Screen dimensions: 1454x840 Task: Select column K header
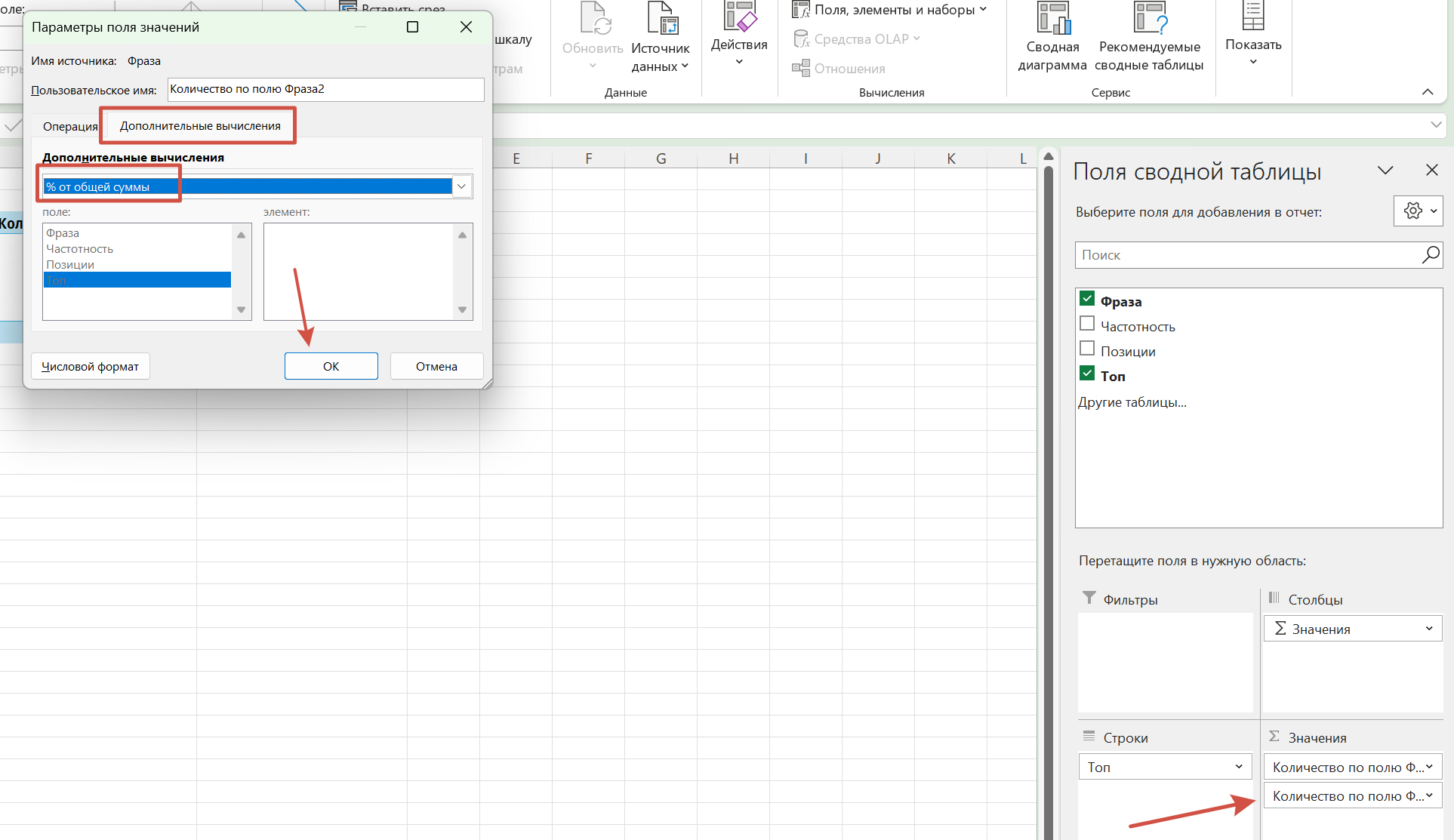click(950, 158)
